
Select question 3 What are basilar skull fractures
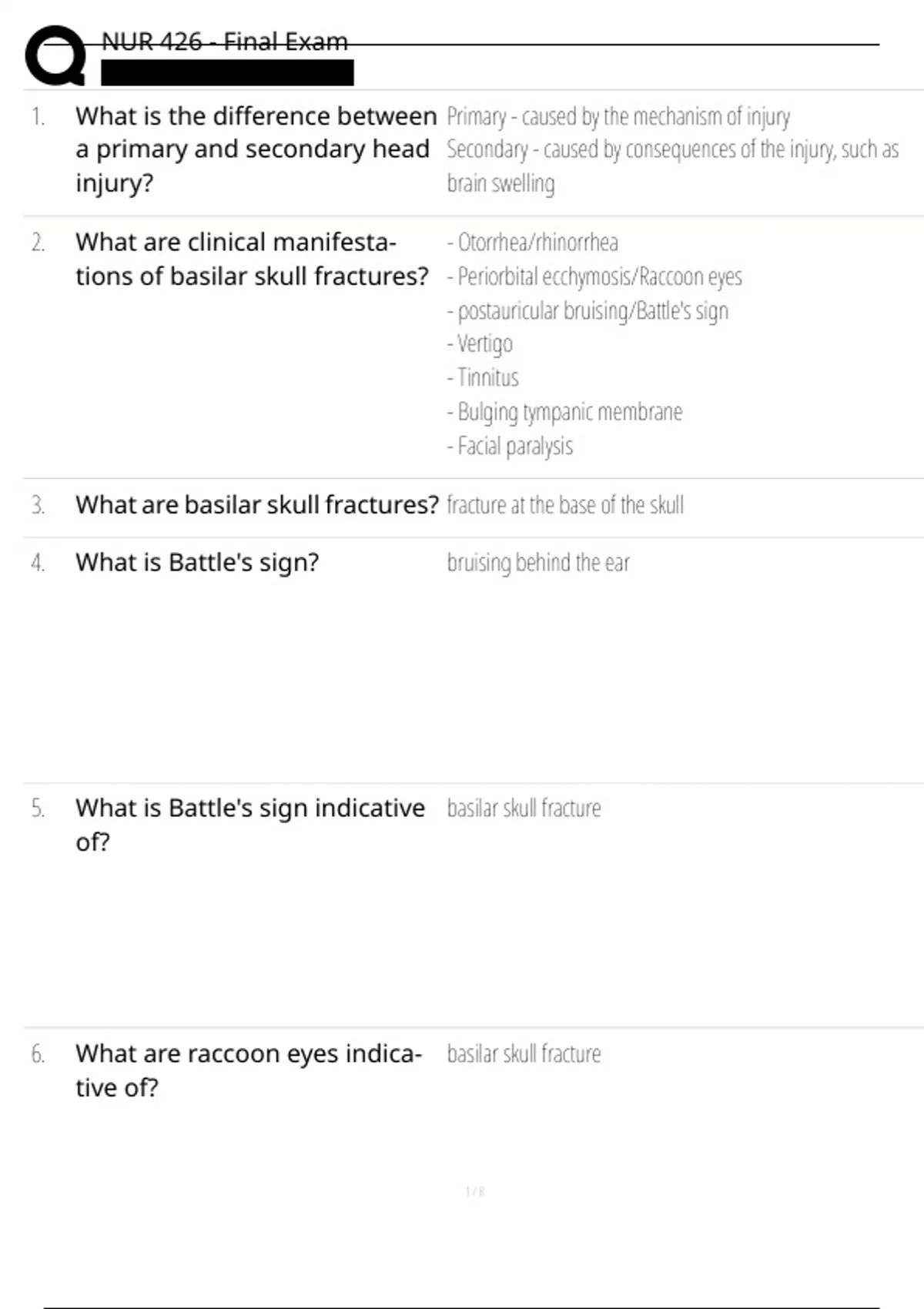click(x=257, y=505)
